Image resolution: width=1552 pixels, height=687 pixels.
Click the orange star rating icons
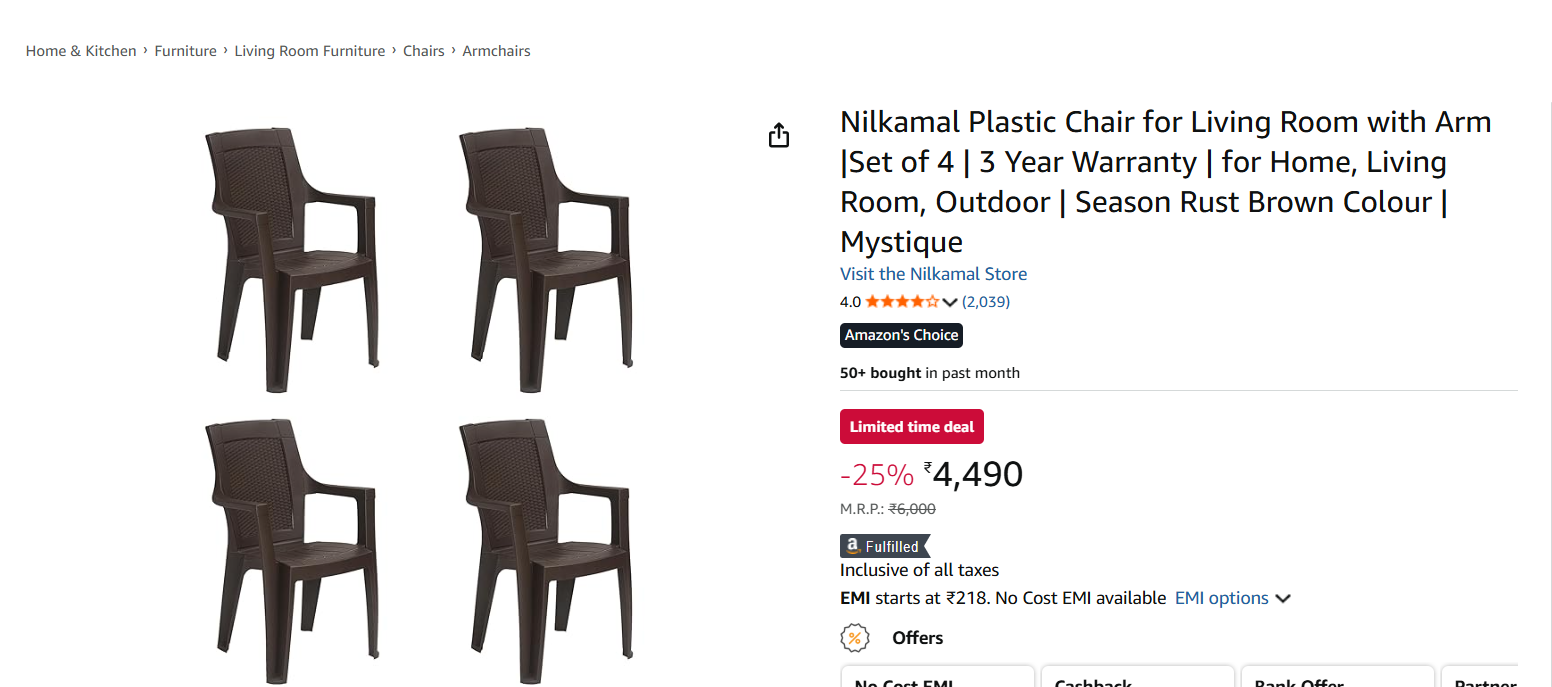click(x=902, y=302)
